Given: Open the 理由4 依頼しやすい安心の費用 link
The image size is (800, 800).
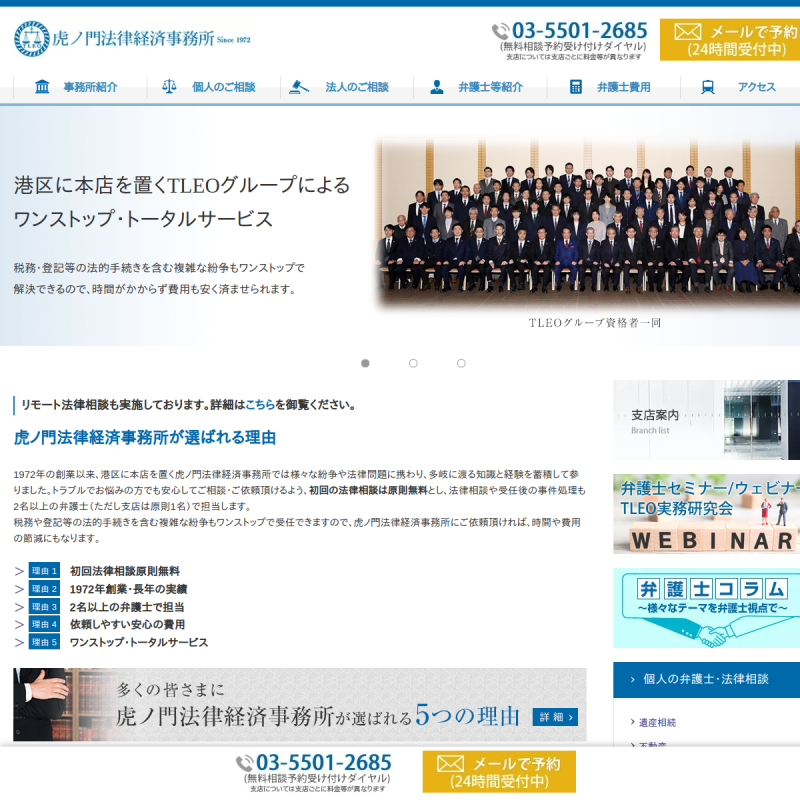Looking at the screenshot, I should pos(128,624).
